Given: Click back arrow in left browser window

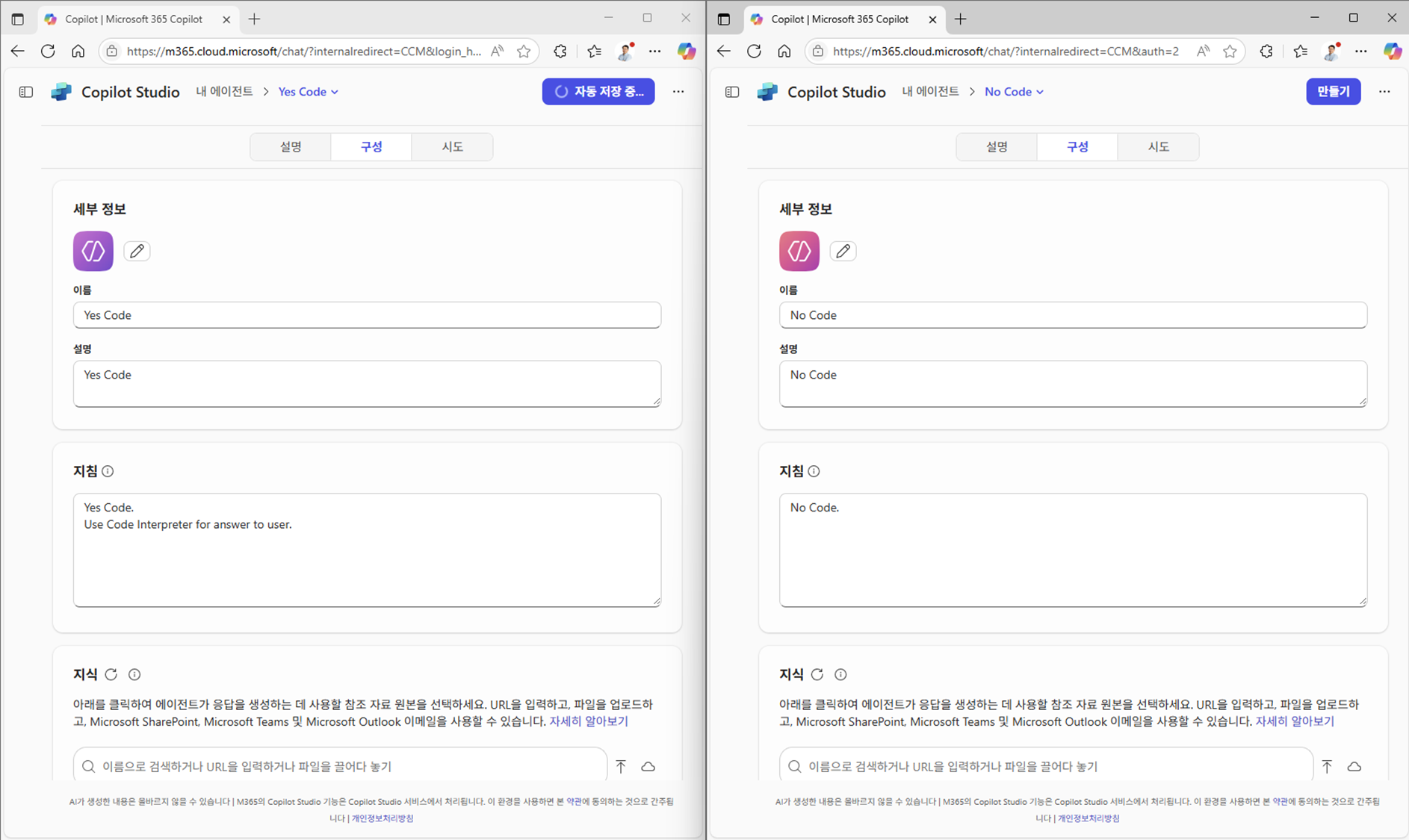Looking at the screenshot, I should [17, 51].
